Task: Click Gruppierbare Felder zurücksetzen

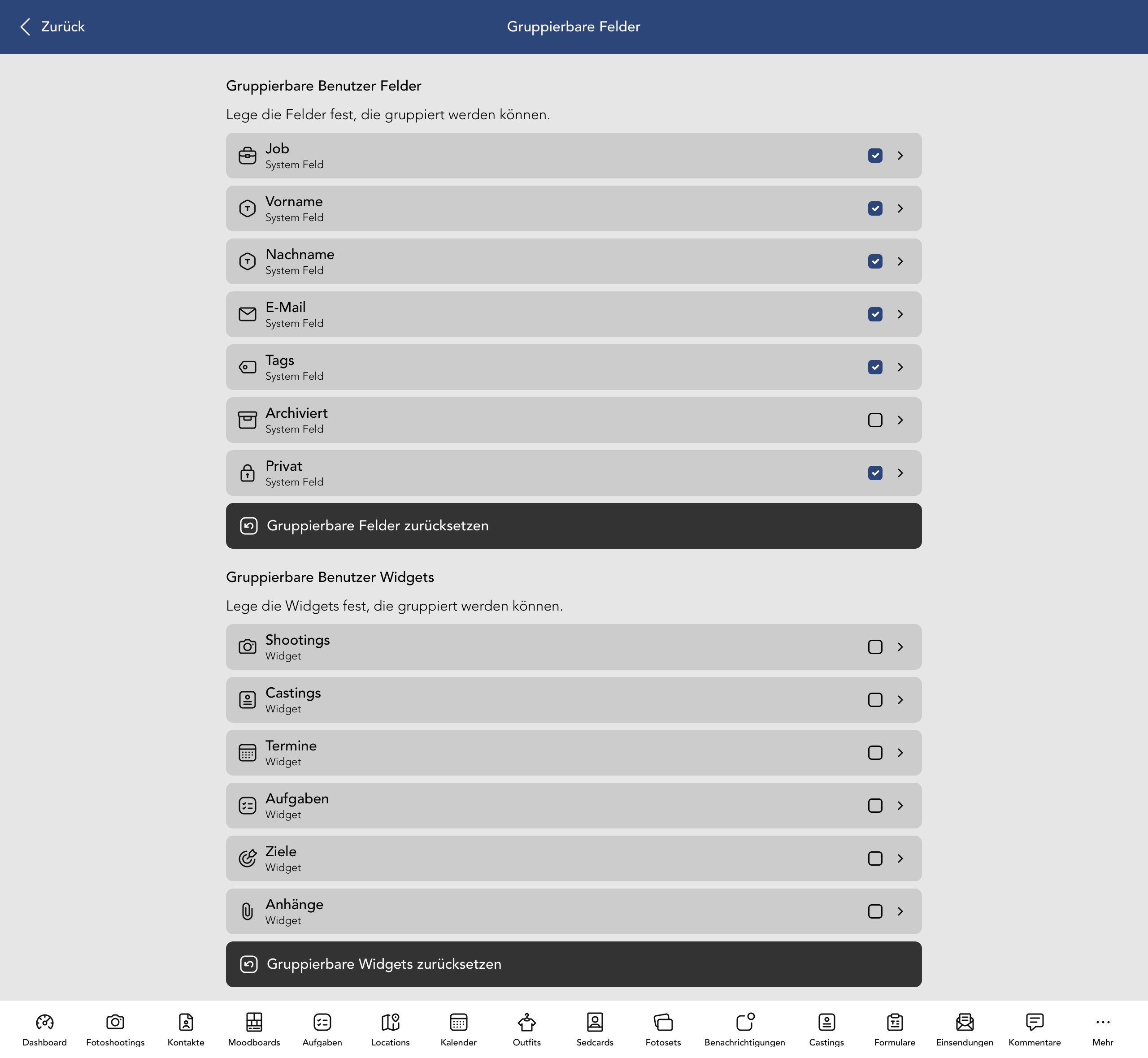Action: pos(574,525)
